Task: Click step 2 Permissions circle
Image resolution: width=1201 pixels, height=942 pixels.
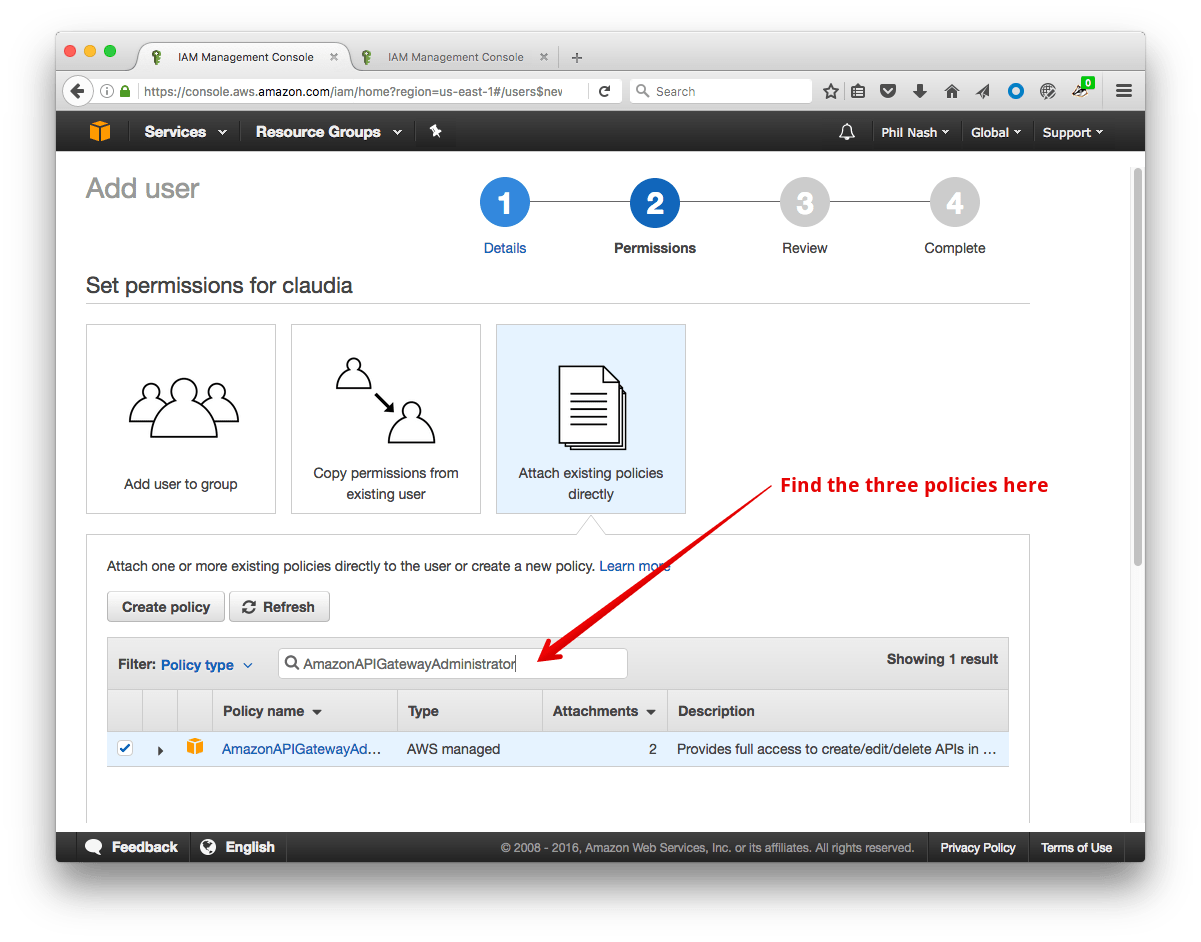Action: click(655, 204)
